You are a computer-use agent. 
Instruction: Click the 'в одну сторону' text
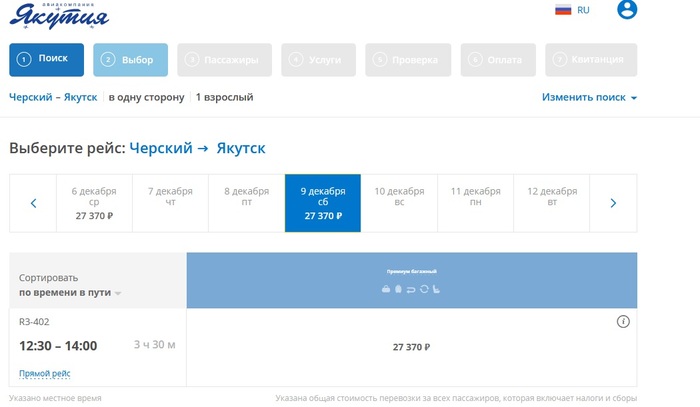coord(146,97)
